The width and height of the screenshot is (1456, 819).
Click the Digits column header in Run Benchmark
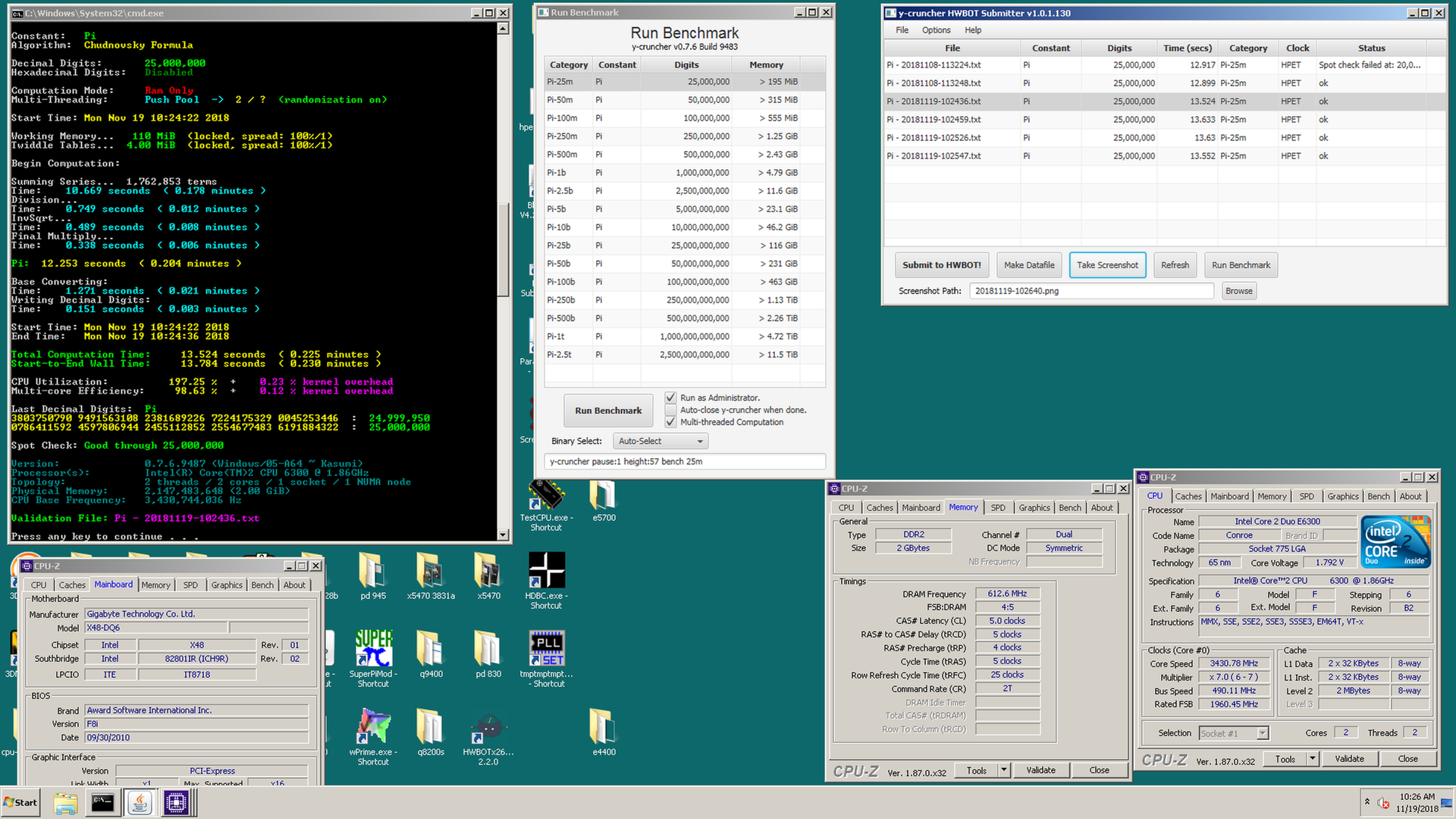coord(687,65)
